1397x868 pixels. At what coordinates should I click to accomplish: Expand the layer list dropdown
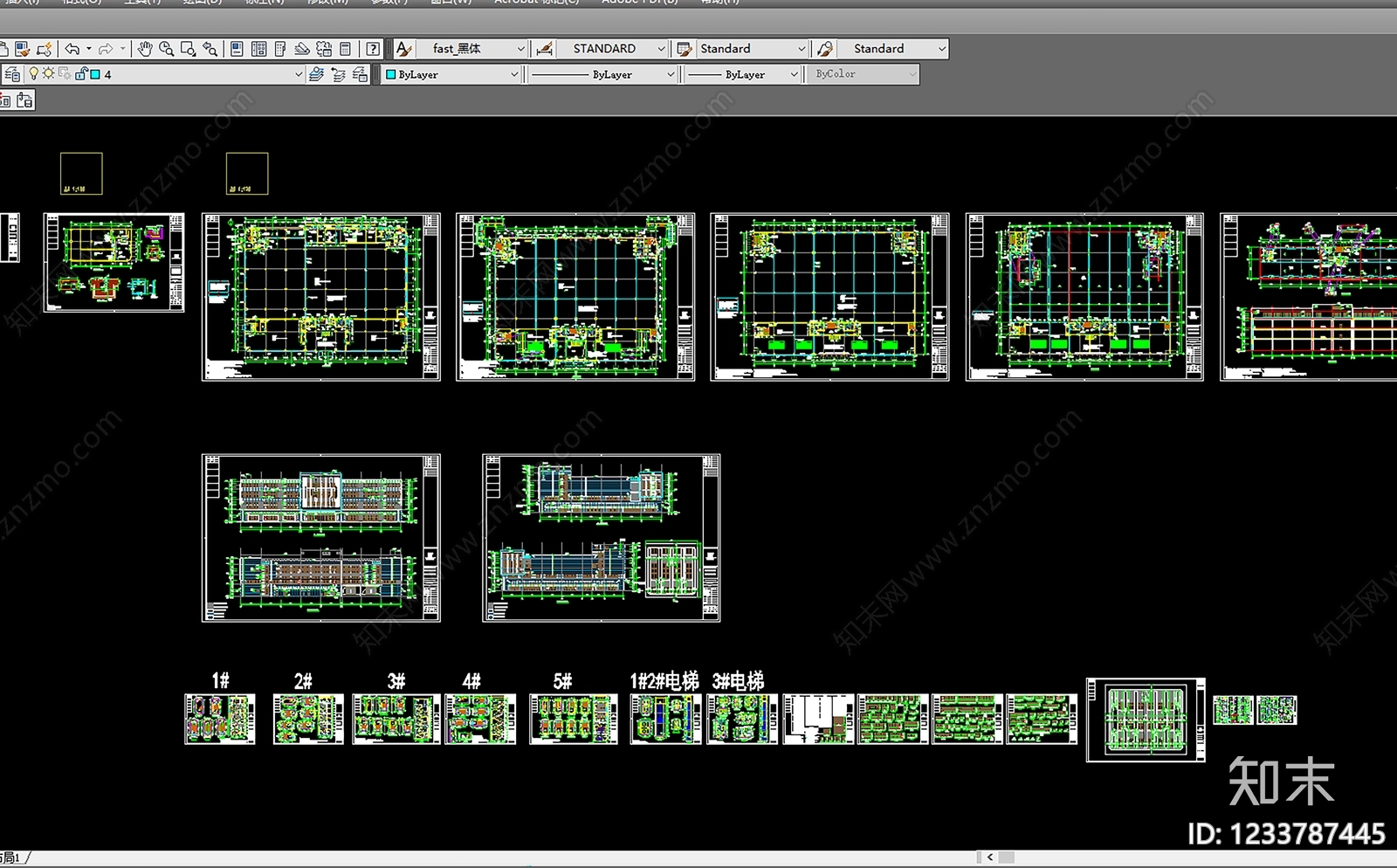(x=298, y=74)
